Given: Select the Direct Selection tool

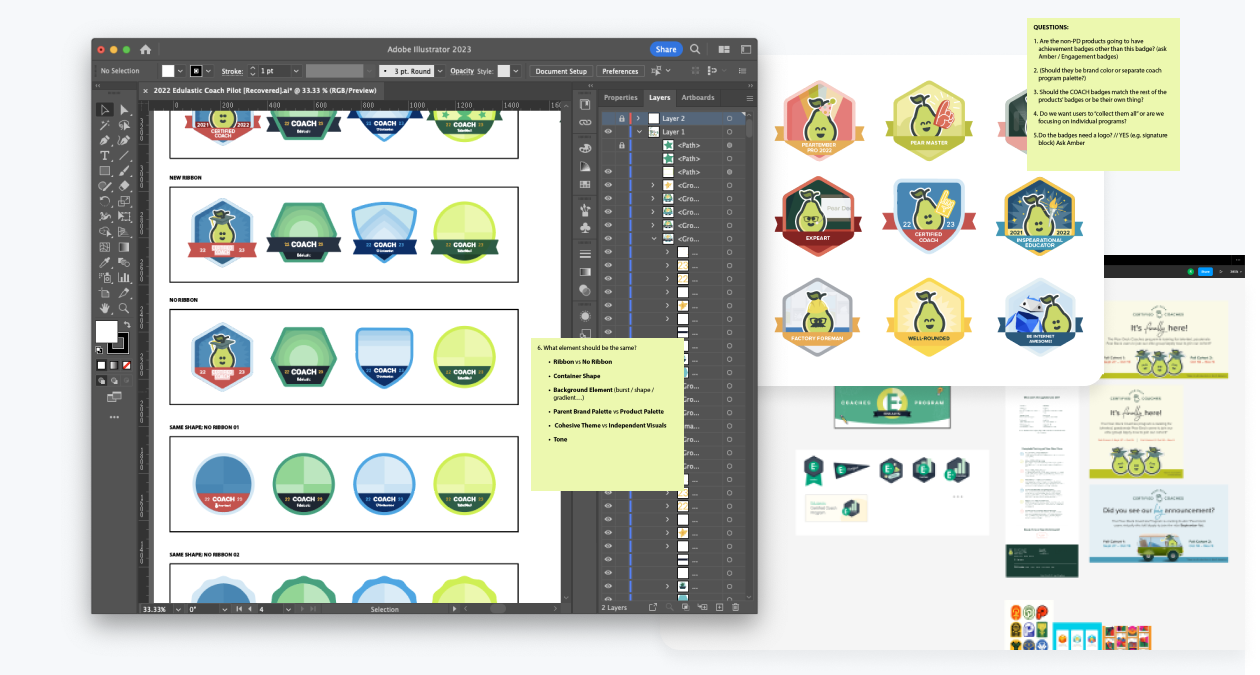Looking at the screenshot, I should (124, 110).
